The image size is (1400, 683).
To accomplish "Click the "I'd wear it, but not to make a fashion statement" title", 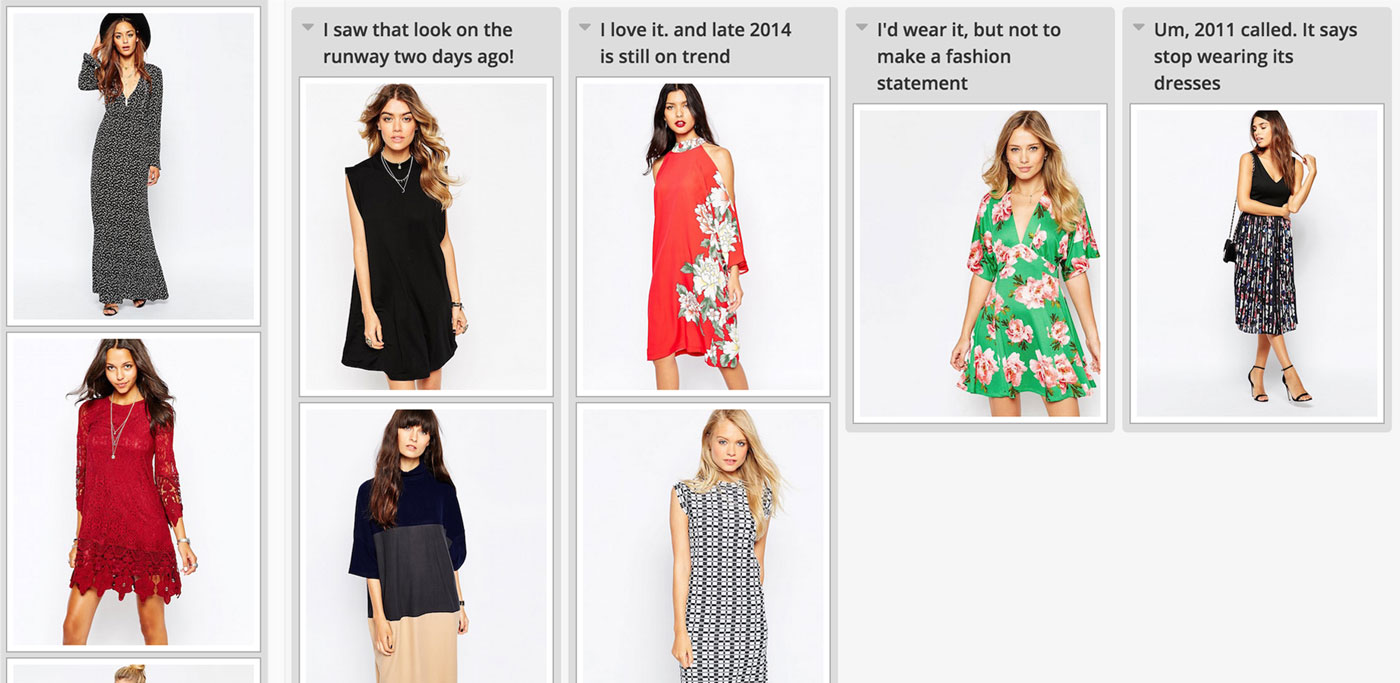I will point(968,56).
